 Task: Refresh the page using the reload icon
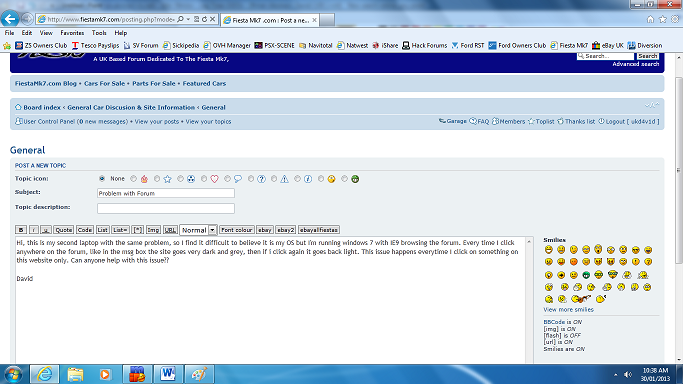click(x=204, y=19)
